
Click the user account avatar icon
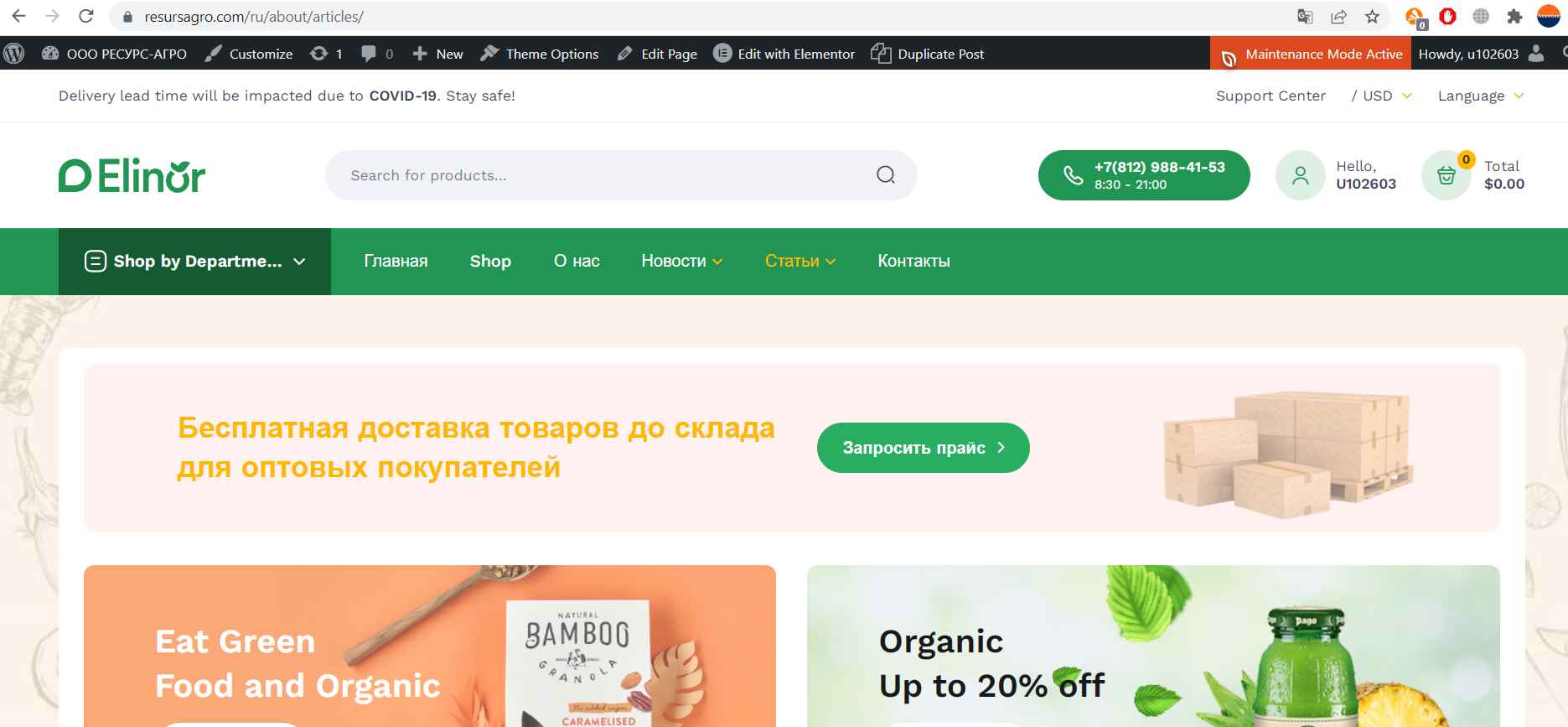tap(1300, 175)
